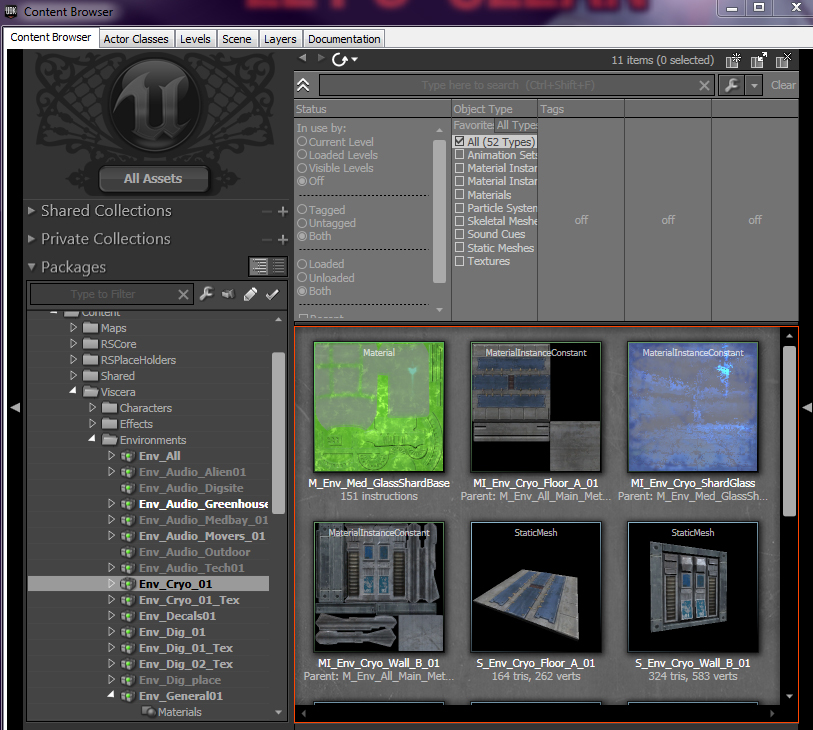Enable the Sound Cues type checkbox
Image resolution: width=813 pixels, height=730 pixels.
(x=459, y=234)
